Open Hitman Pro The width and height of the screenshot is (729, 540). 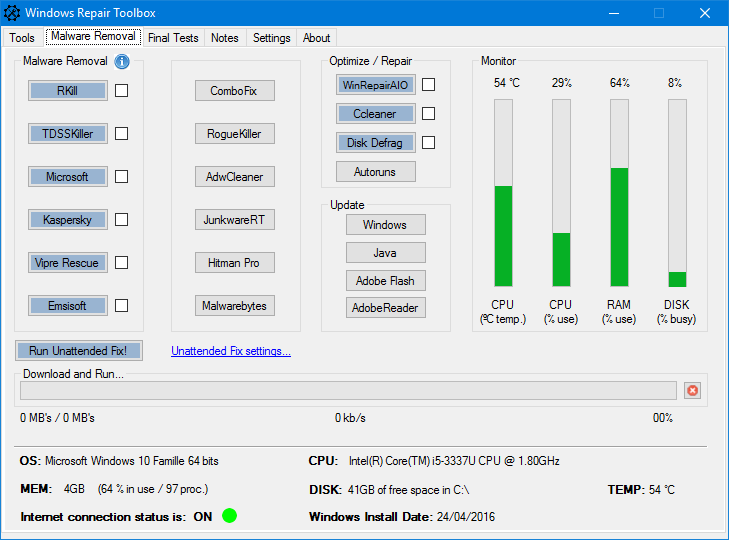click(x=235, y=262)
